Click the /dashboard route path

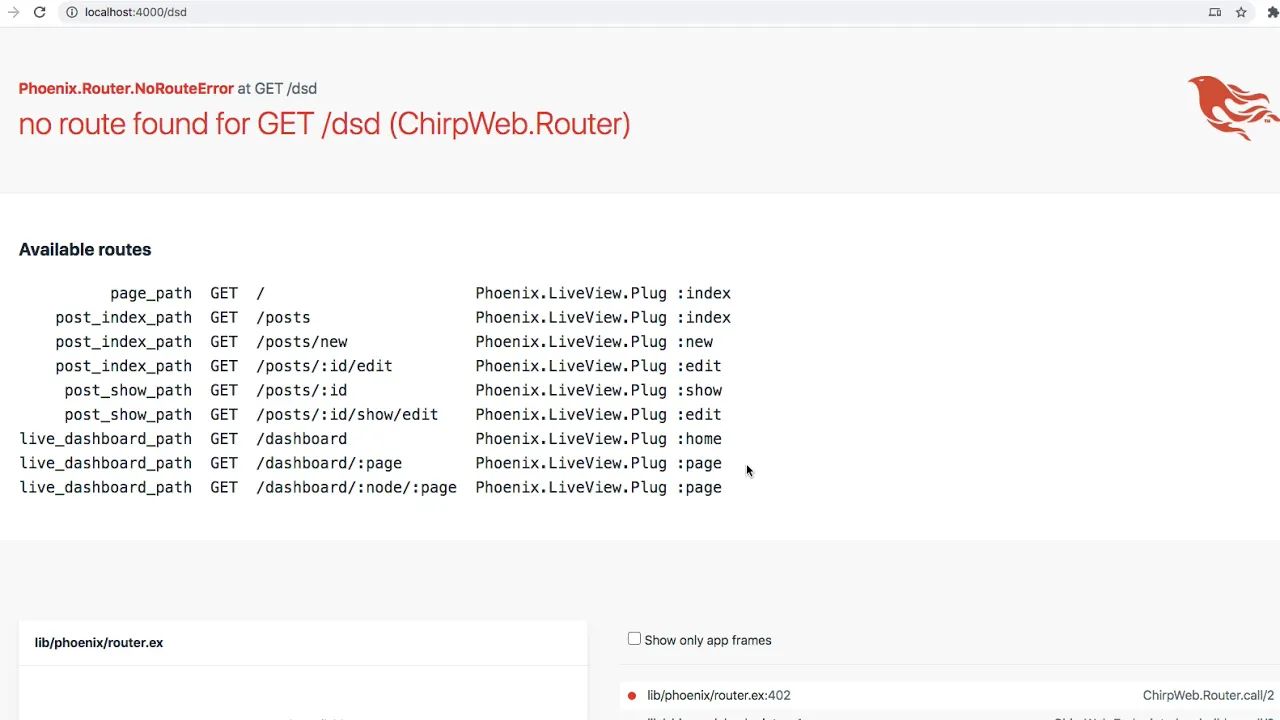click(302, 439)
